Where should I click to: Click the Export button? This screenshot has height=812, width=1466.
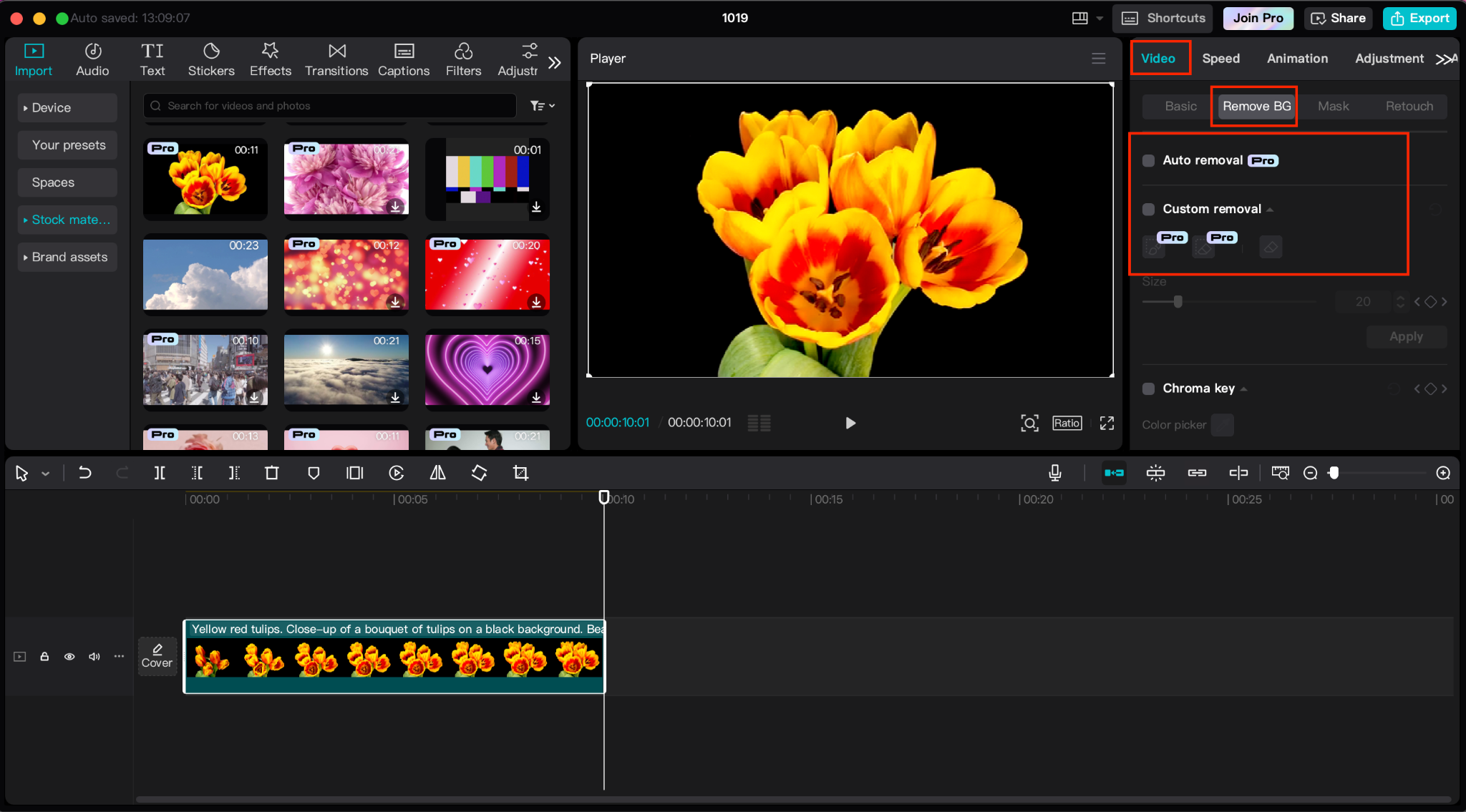point(1419,18)
